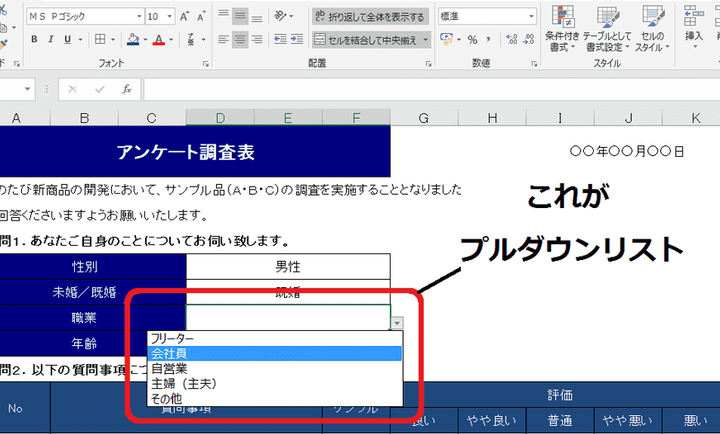Viewport: 720px width, 434px height.
Task: Click the dropdown arrow beside the 職業 cell
Action: 397,323
